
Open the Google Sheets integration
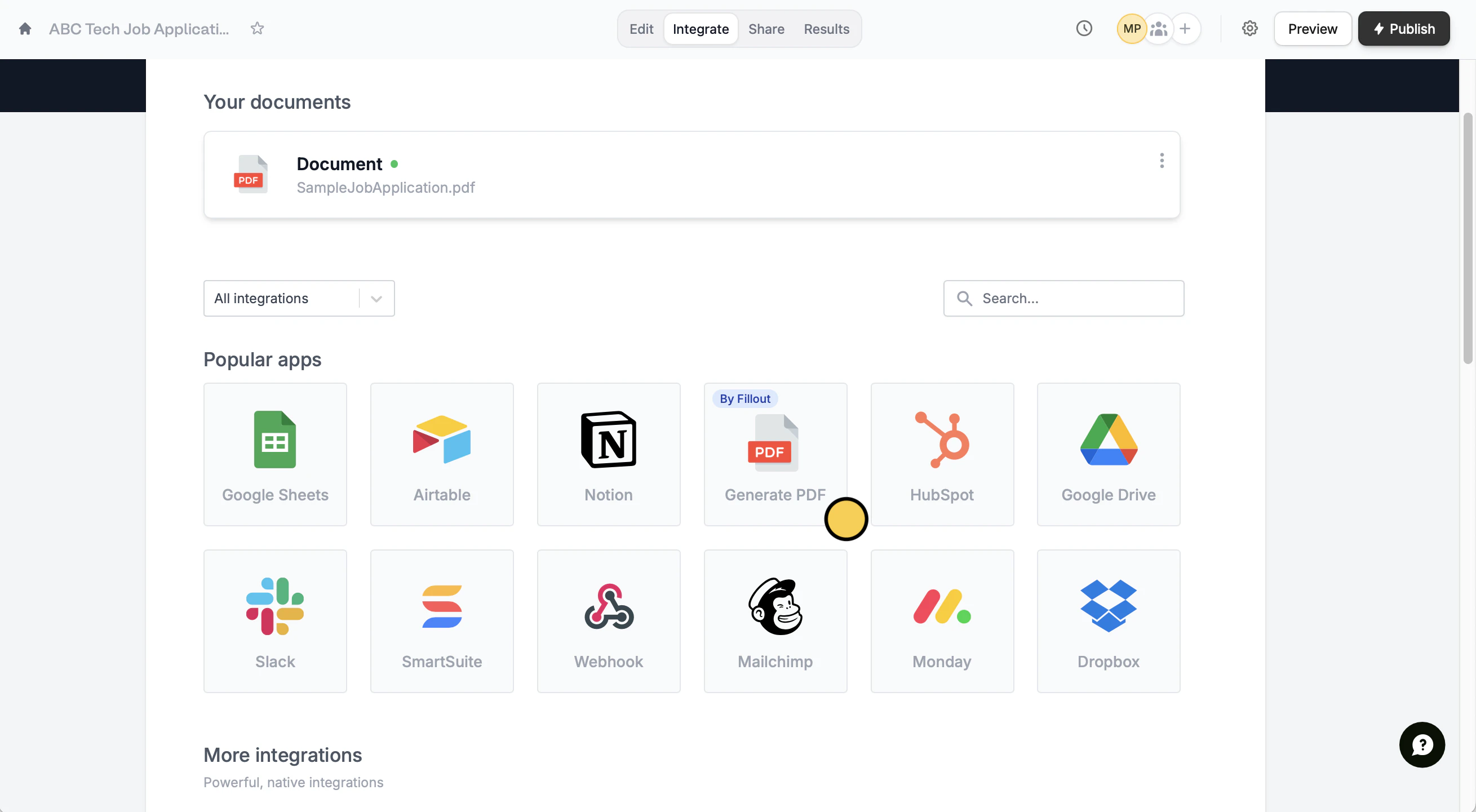coord(275,454)
